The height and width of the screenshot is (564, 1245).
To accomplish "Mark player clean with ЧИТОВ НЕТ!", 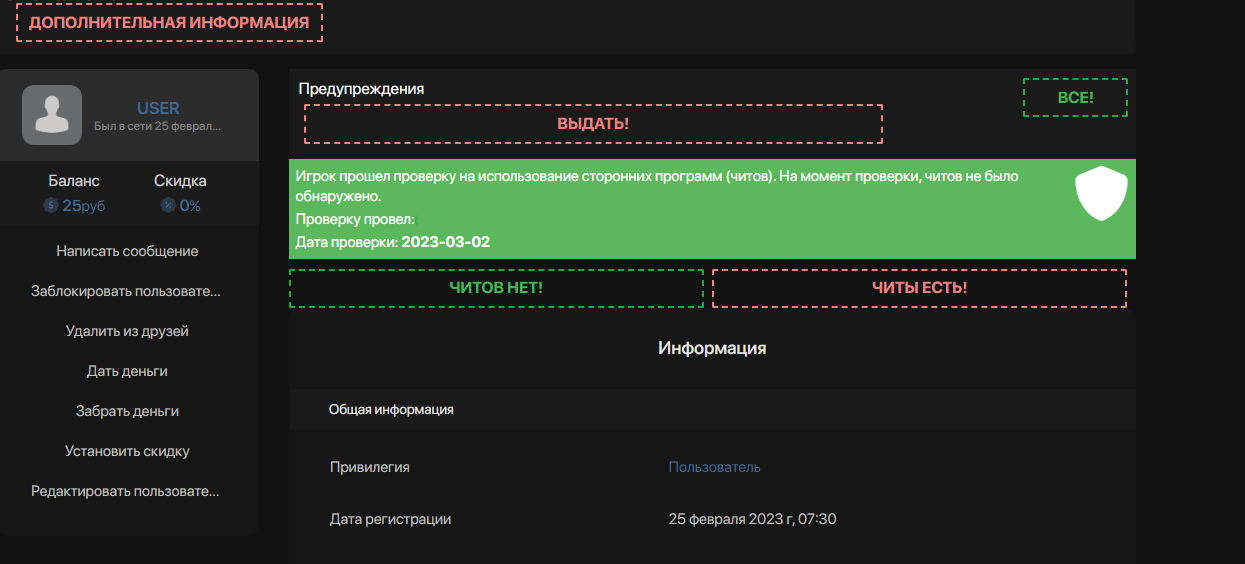I will (x=496, y=288).
